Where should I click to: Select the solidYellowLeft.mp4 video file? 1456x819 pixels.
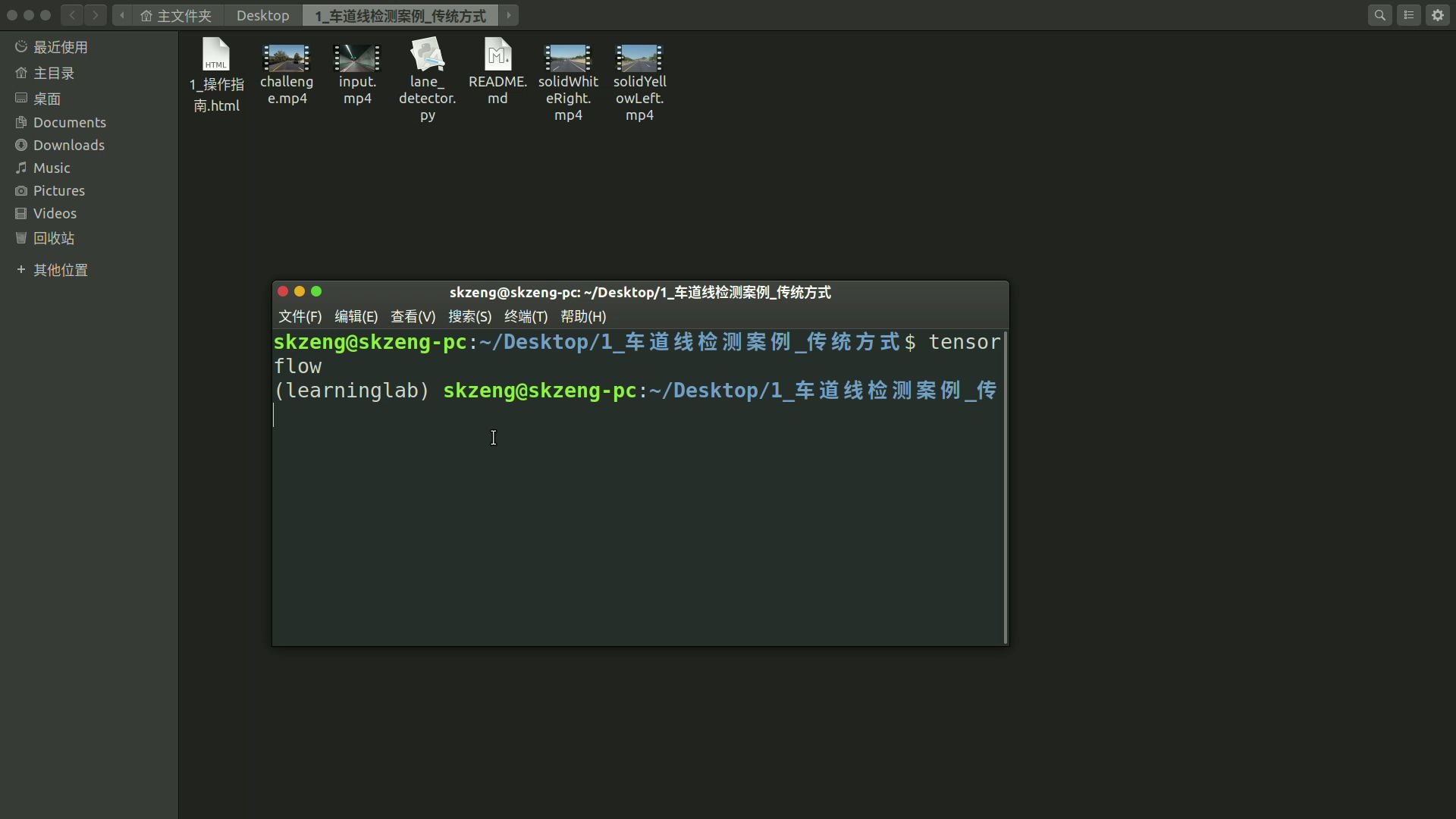click(639, 82)
